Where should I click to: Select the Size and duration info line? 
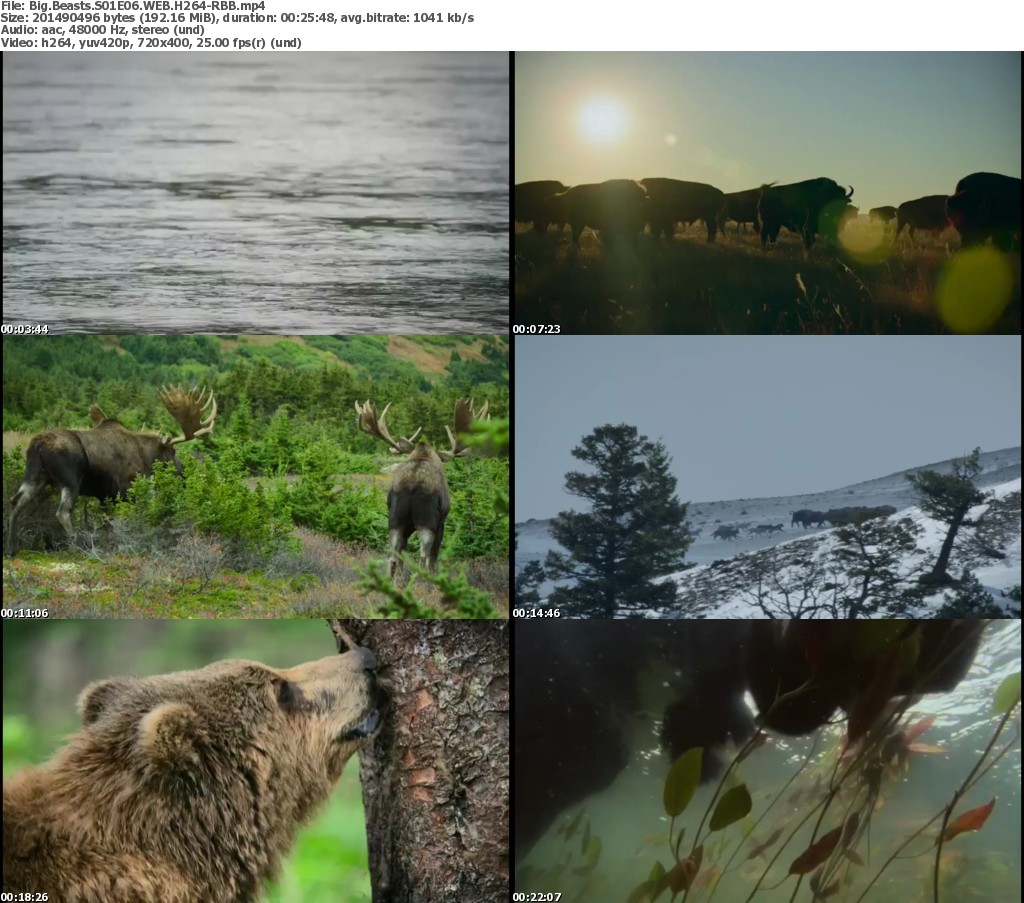point(238,18)
